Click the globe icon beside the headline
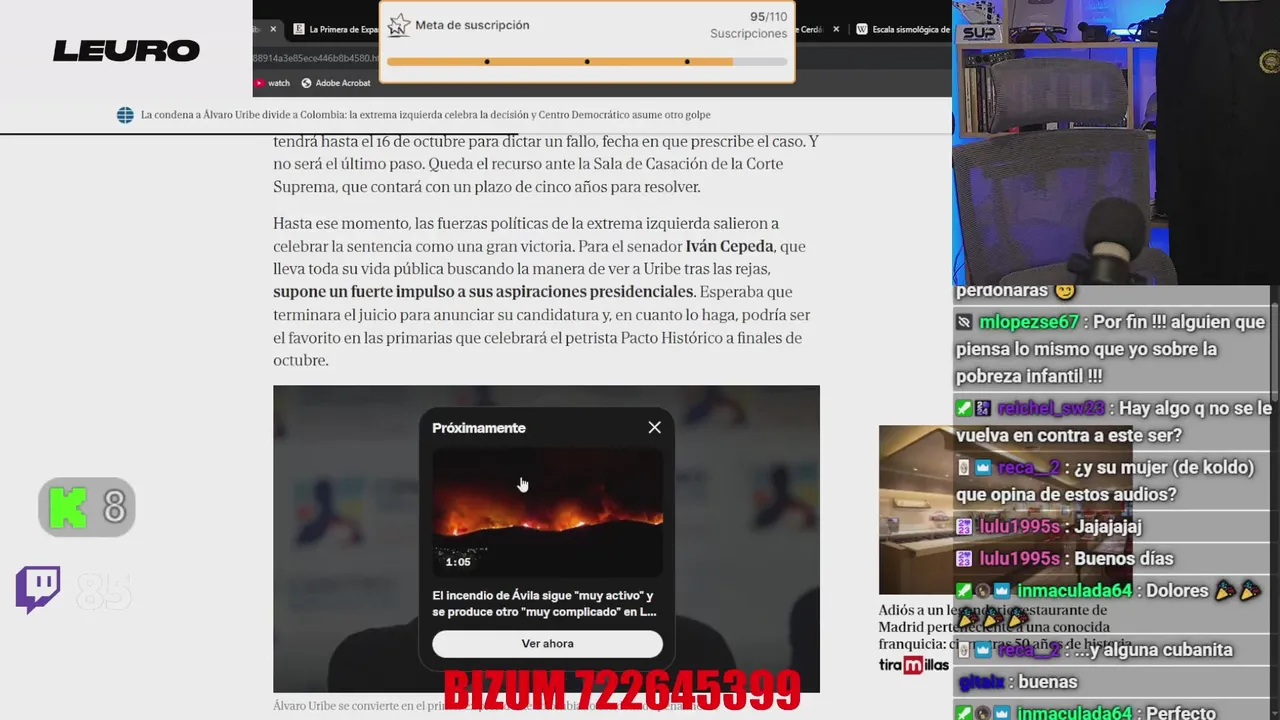1280x720 pixels. pos(125,115)
